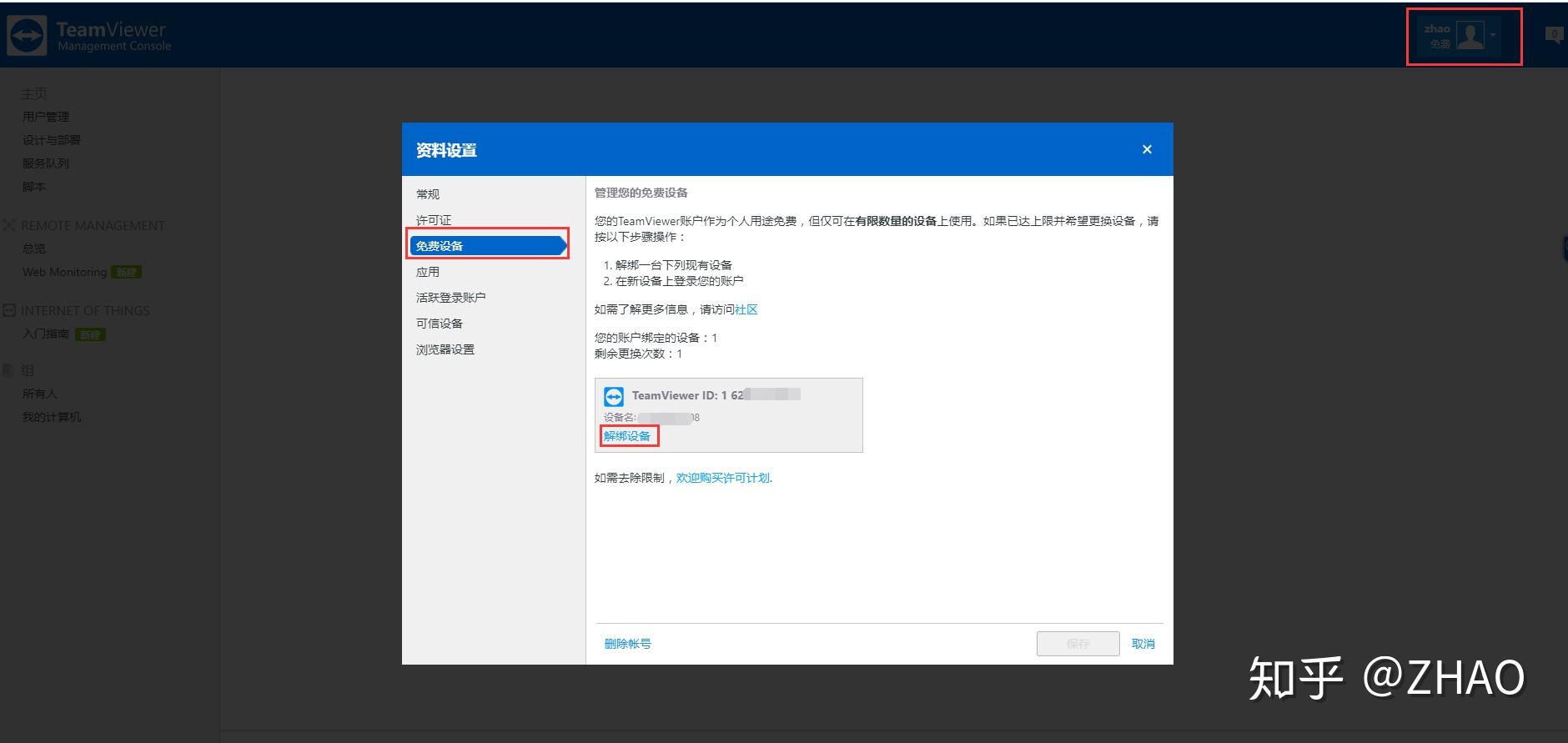
Task: Select the 免费设备 settings tab
Action: 489,246
